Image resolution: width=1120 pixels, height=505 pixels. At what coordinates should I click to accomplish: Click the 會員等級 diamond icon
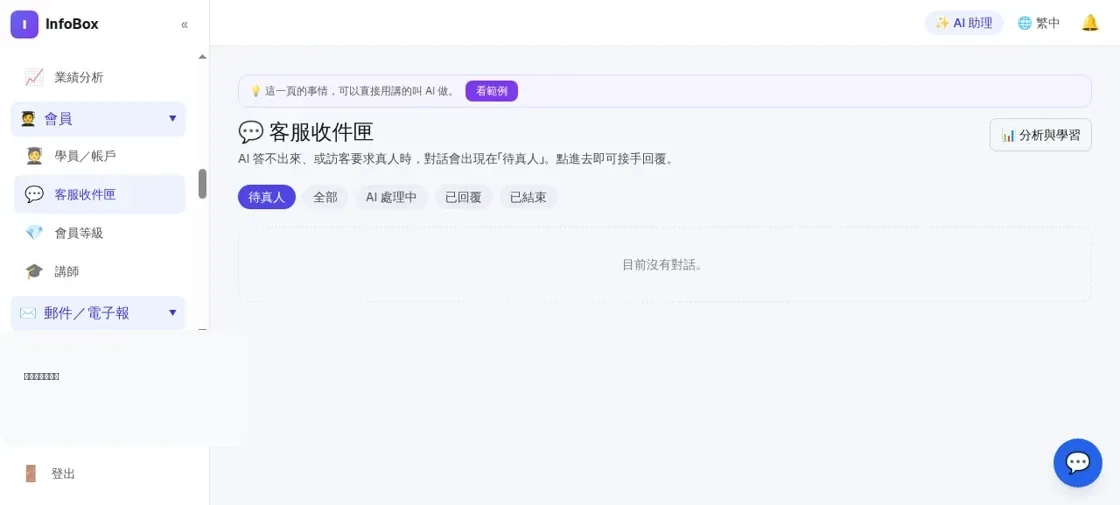coord(34,233)
